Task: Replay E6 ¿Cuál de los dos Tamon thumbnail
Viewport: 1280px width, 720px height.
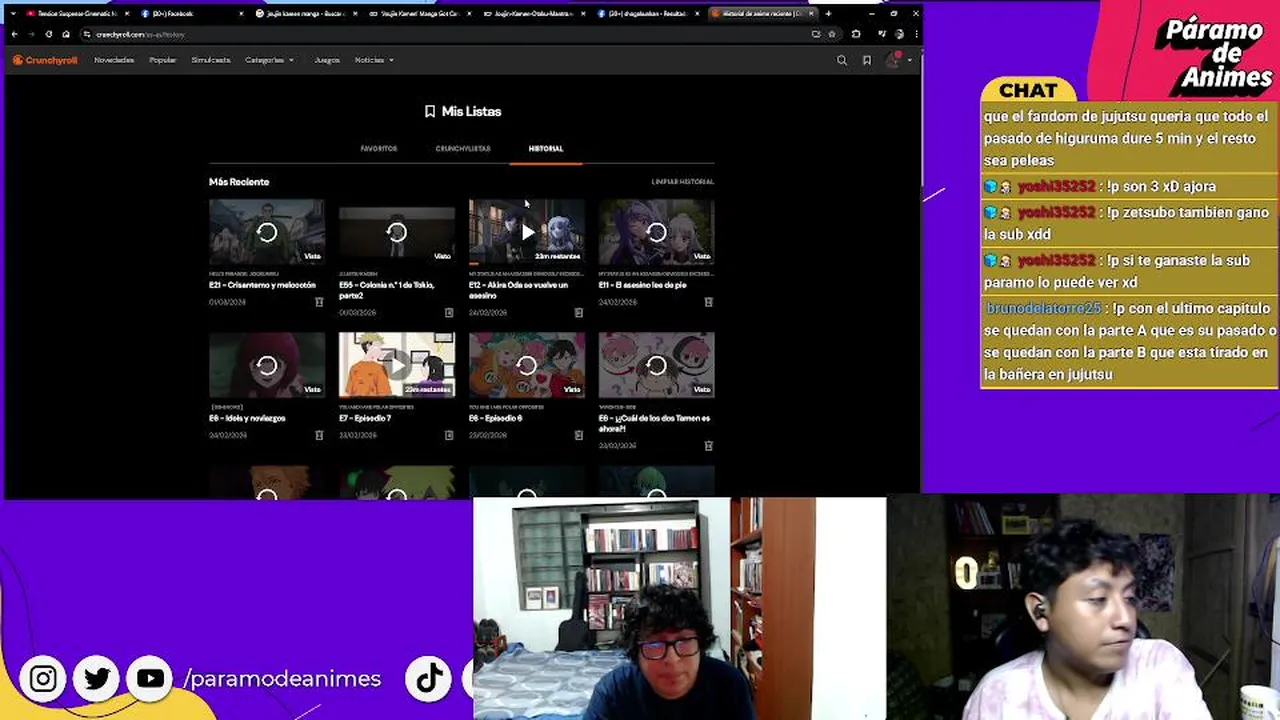Action: click(x=657, y=366)
